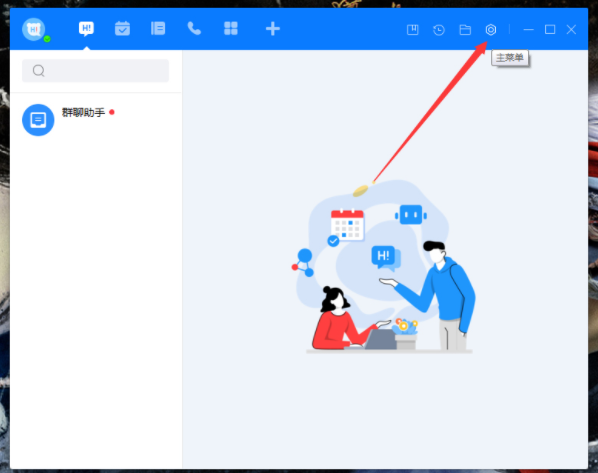598x473 pixels.
Task: Click the plus icon to create new
Action: coord(273,29)
